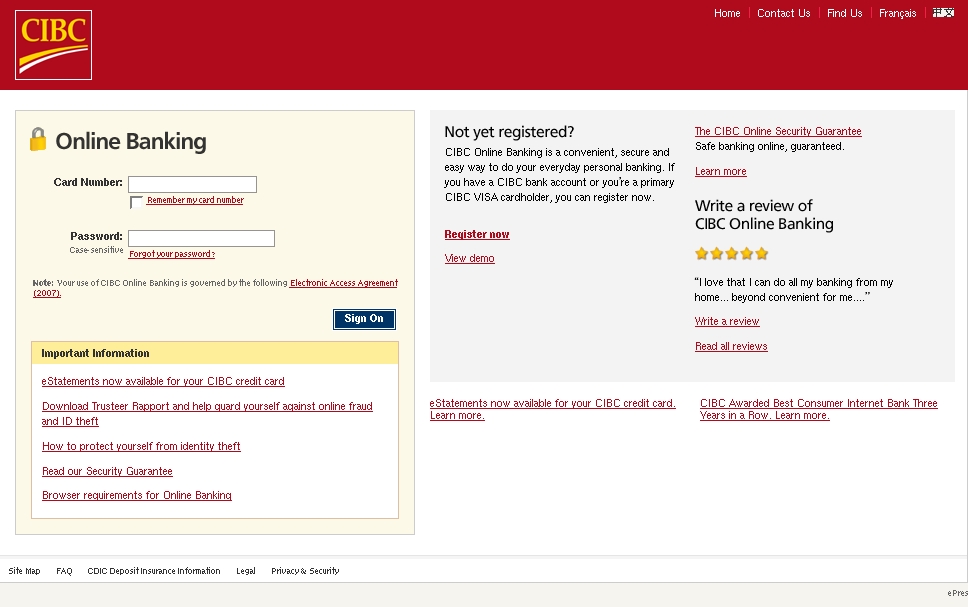
Task: Click the CIBC logo
Action: pyautogui.click(x=53, y=45)
